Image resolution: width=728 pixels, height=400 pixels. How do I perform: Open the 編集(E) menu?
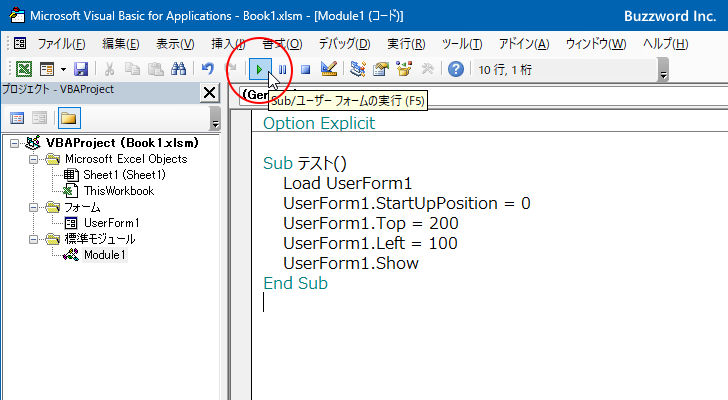(x=120, y=44)
